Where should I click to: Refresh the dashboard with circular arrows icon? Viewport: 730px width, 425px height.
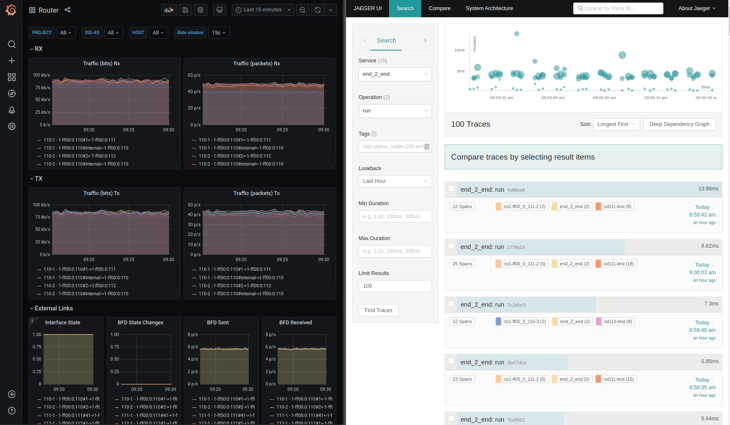pyautogui.click(x=318, y=10)
